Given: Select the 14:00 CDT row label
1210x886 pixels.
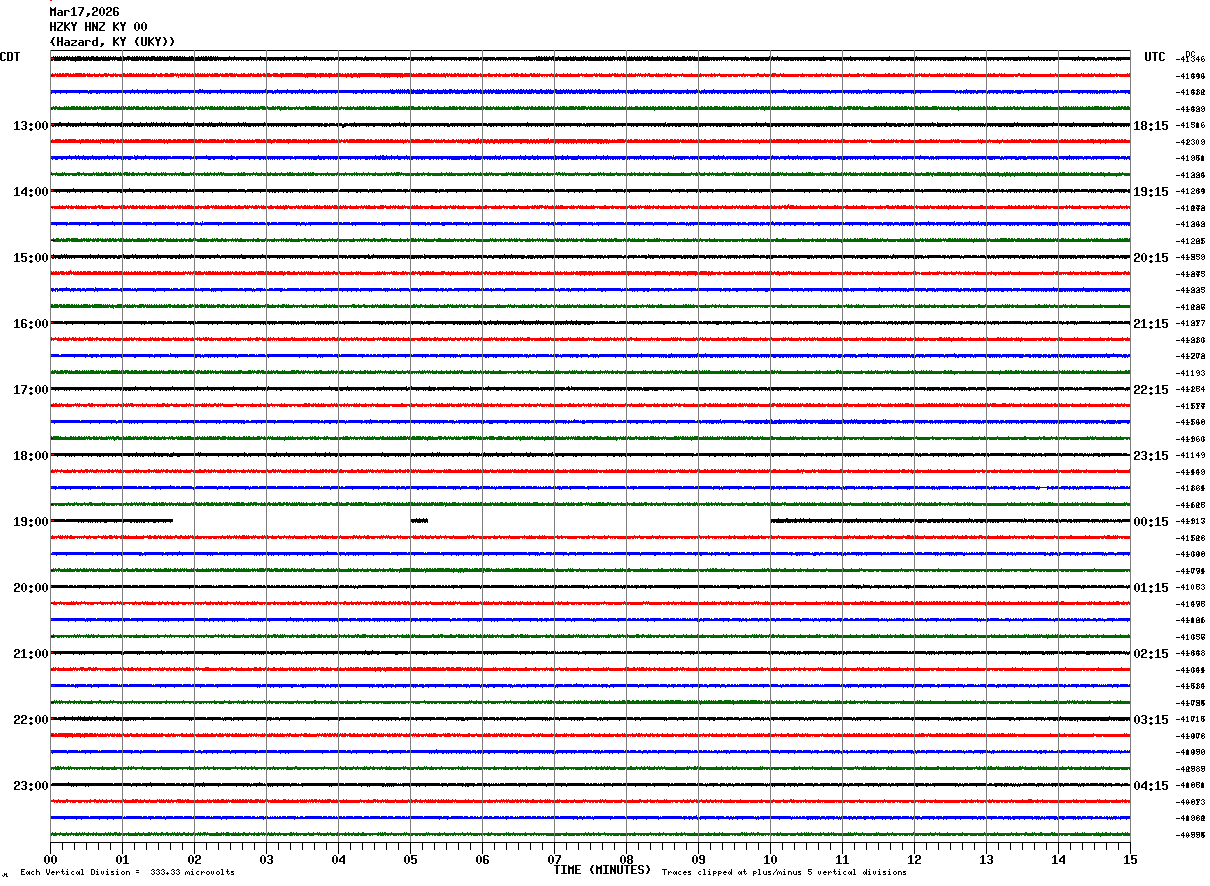Looking at the screenshot, I should coord(31,192).
